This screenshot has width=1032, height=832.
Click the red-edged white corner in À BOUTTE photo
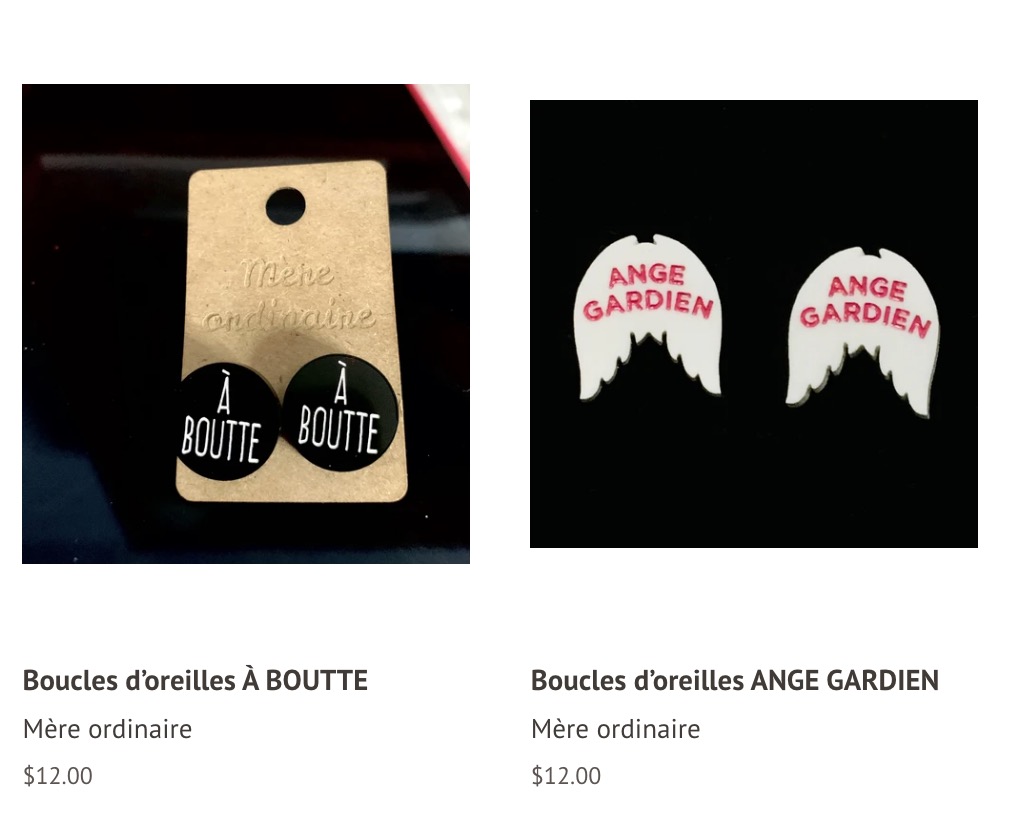tap(442, 125)
